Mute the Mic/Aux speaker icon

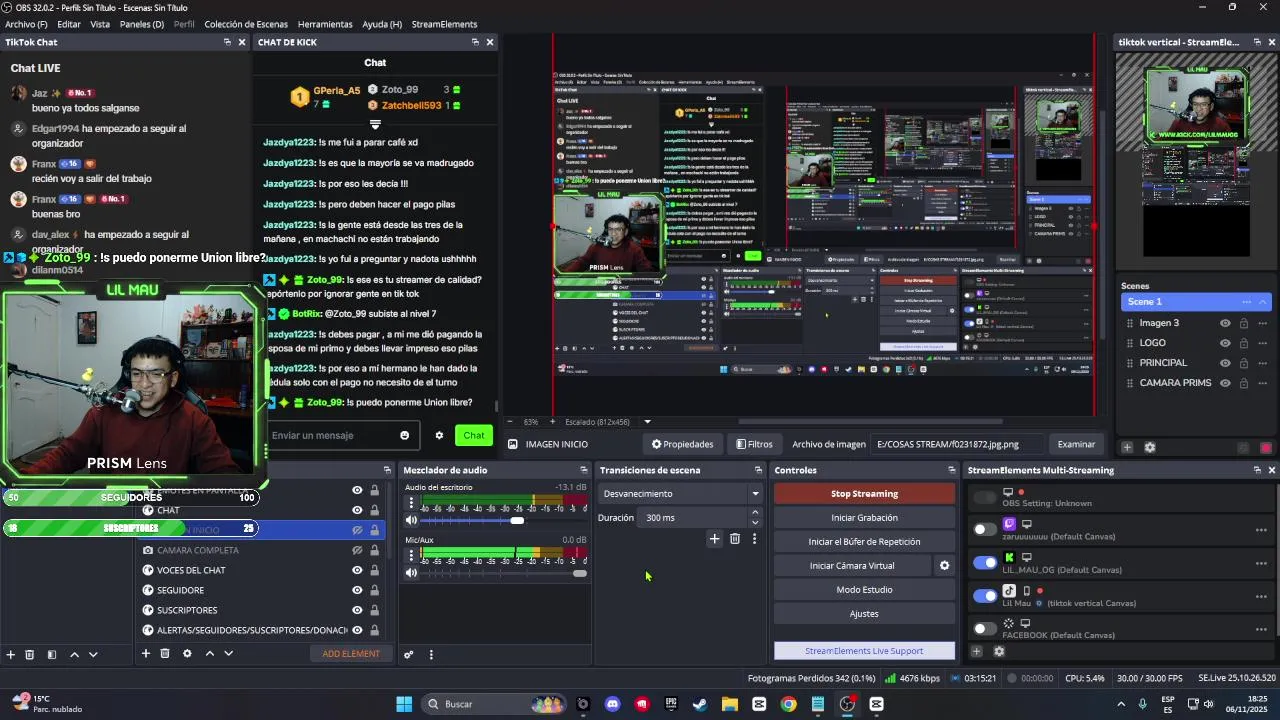[411, 573]
